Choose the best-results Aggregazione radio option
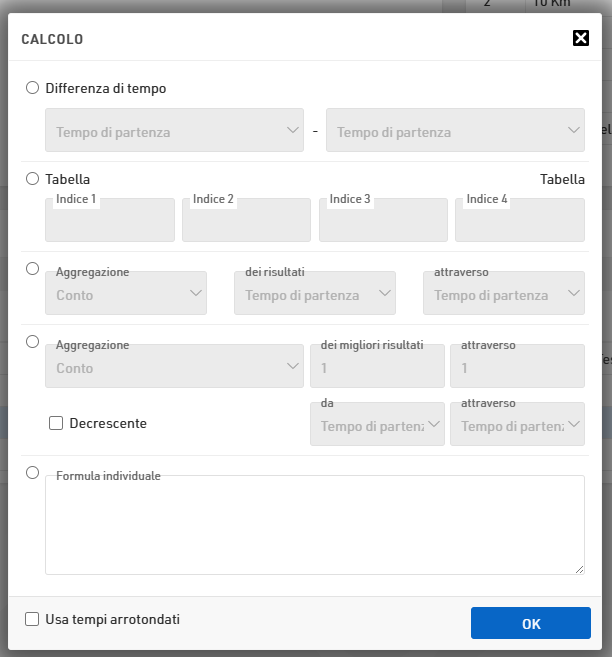Screen dimensions: 612x657 pyautogui.click(x=32, y=341)
